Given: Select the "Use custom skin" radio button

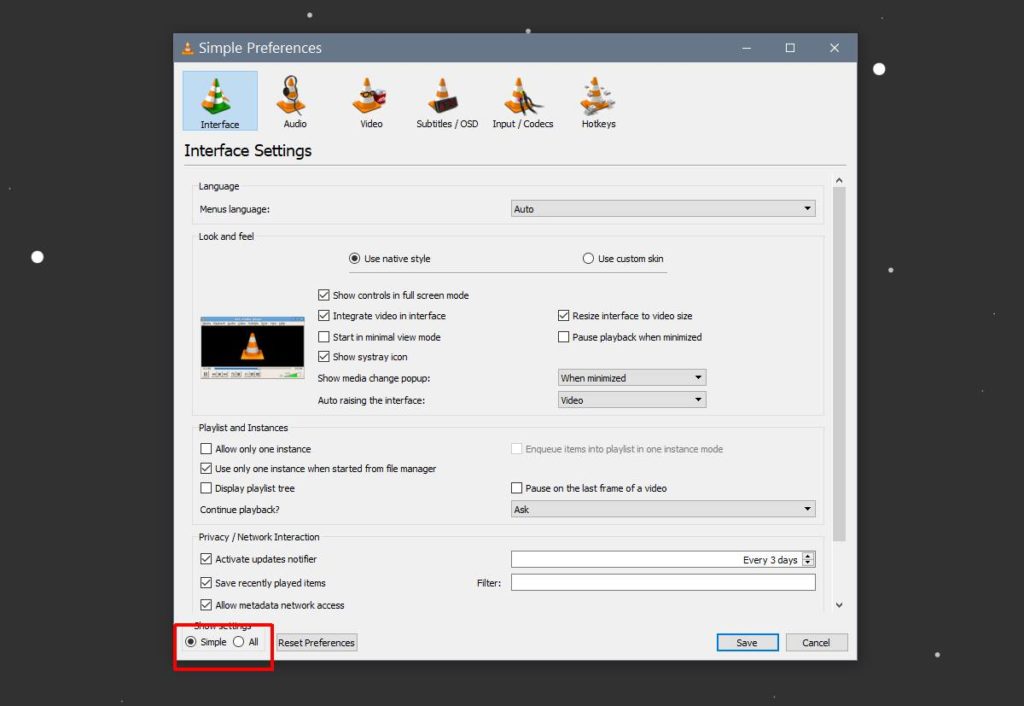Looking at the screenshot, I should 588,257.
